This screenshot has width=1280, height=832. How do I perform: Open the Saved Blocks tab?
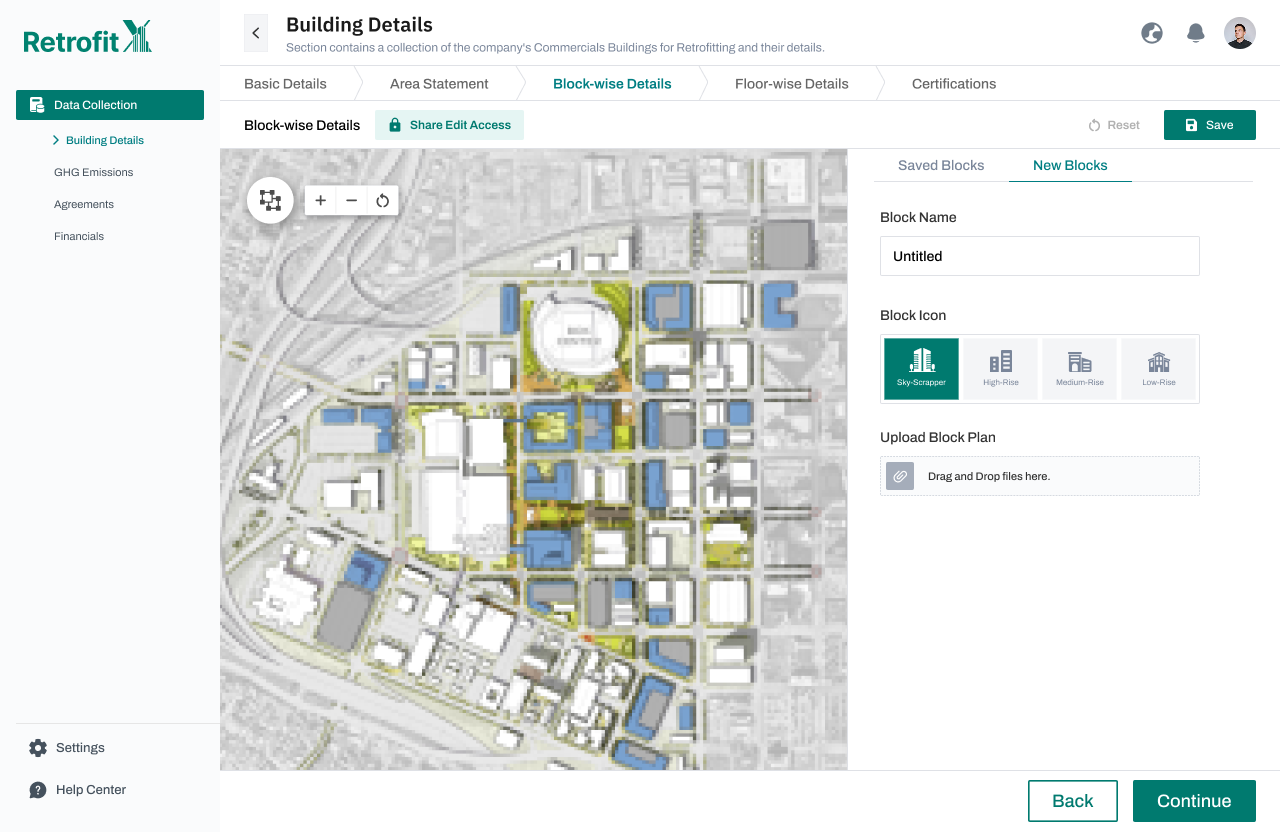click(941, 165)
